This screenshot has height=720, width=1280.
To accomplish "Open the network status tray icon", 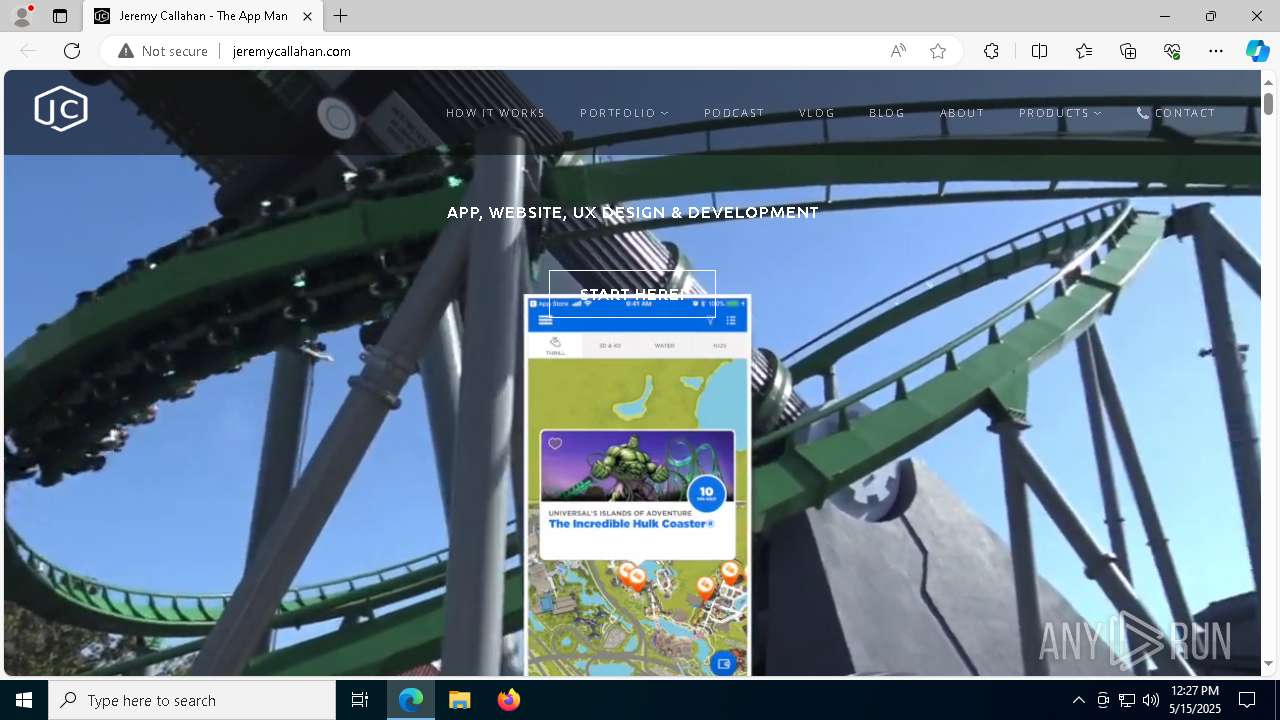I will [1127, 700].
